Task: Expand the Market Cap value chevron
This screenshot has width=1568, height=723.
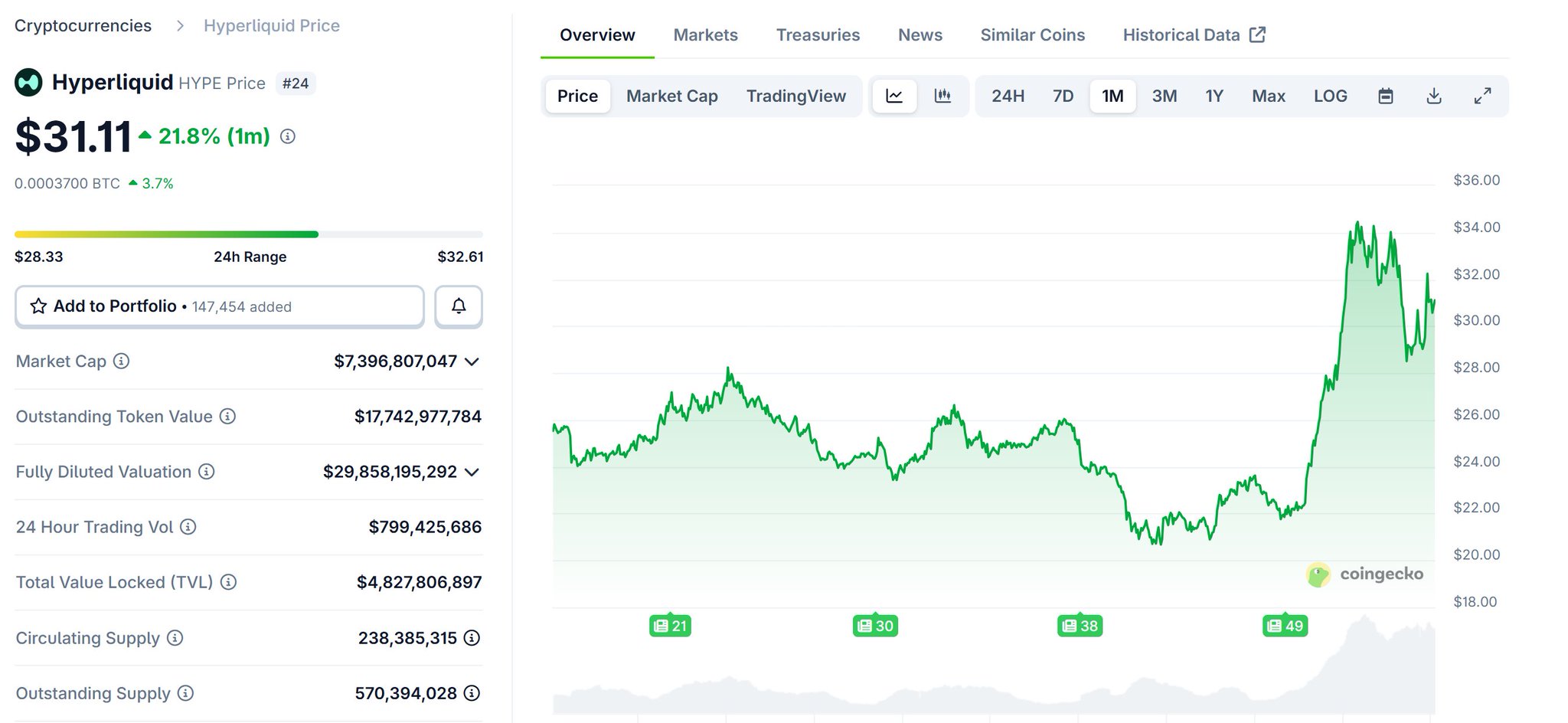Action: 472,361
